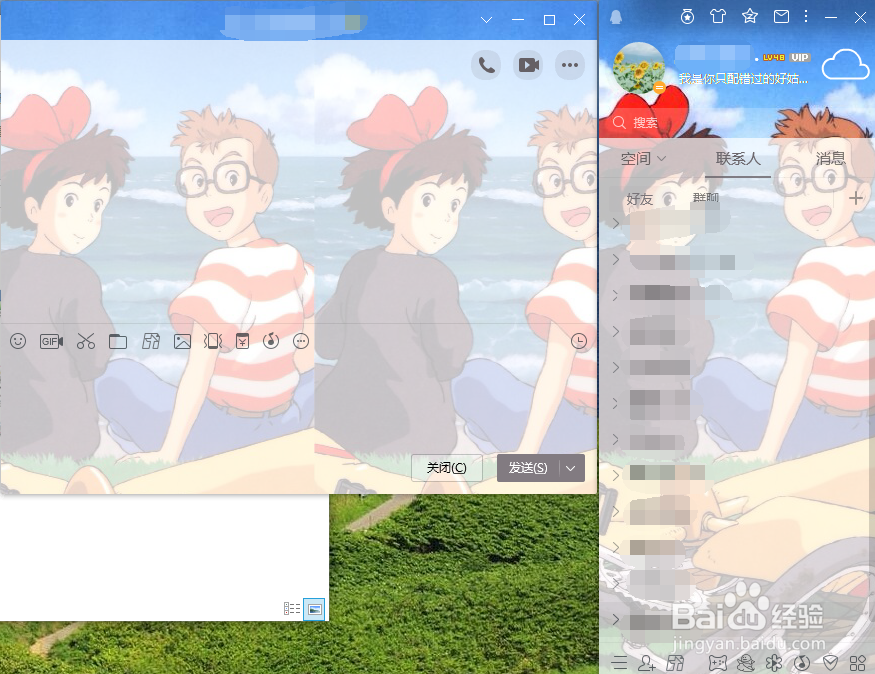Expand the first contact group chevron
The width and height of the screenshot is (875, 674).
click(x=616, y=223)
